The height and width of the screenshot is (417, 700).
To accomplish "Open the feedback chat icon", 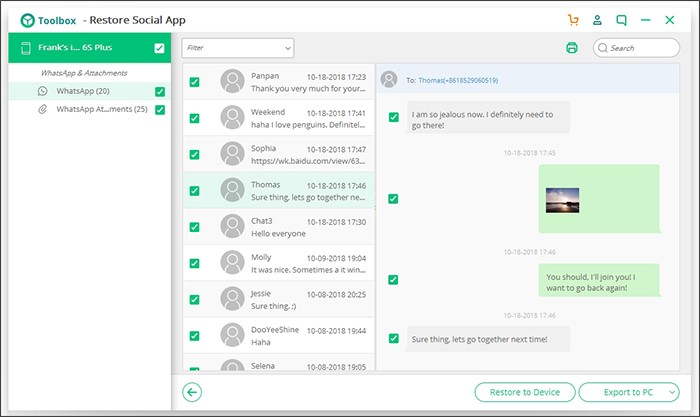I will pyautogui.click(x=621, y=20).
